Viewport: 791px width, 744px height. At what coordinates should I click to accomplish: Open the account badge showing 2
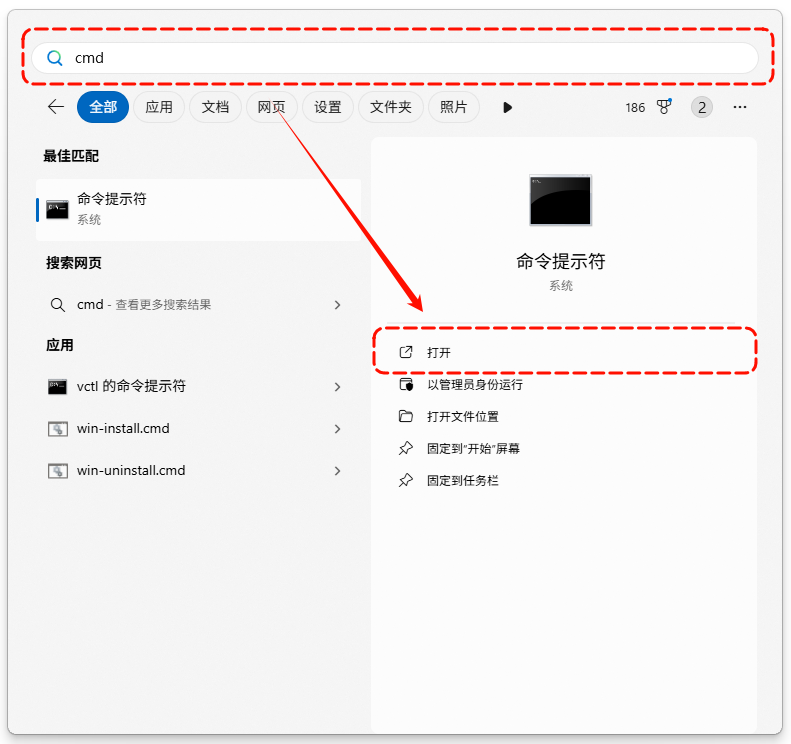click(702, 107)
